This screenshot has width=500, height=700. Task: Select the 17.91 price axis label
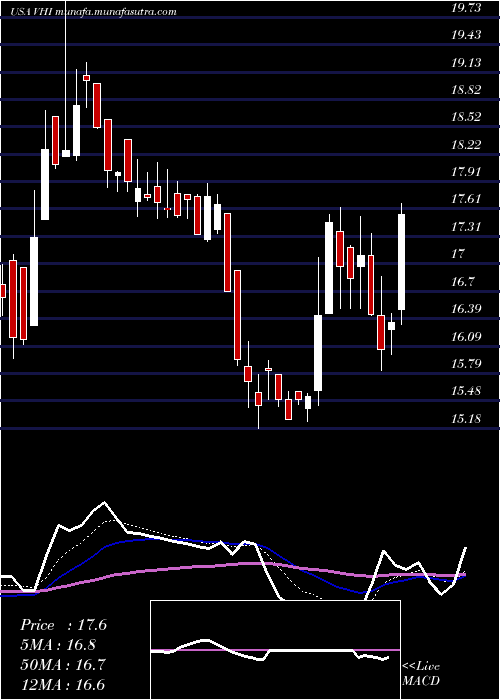466,171
